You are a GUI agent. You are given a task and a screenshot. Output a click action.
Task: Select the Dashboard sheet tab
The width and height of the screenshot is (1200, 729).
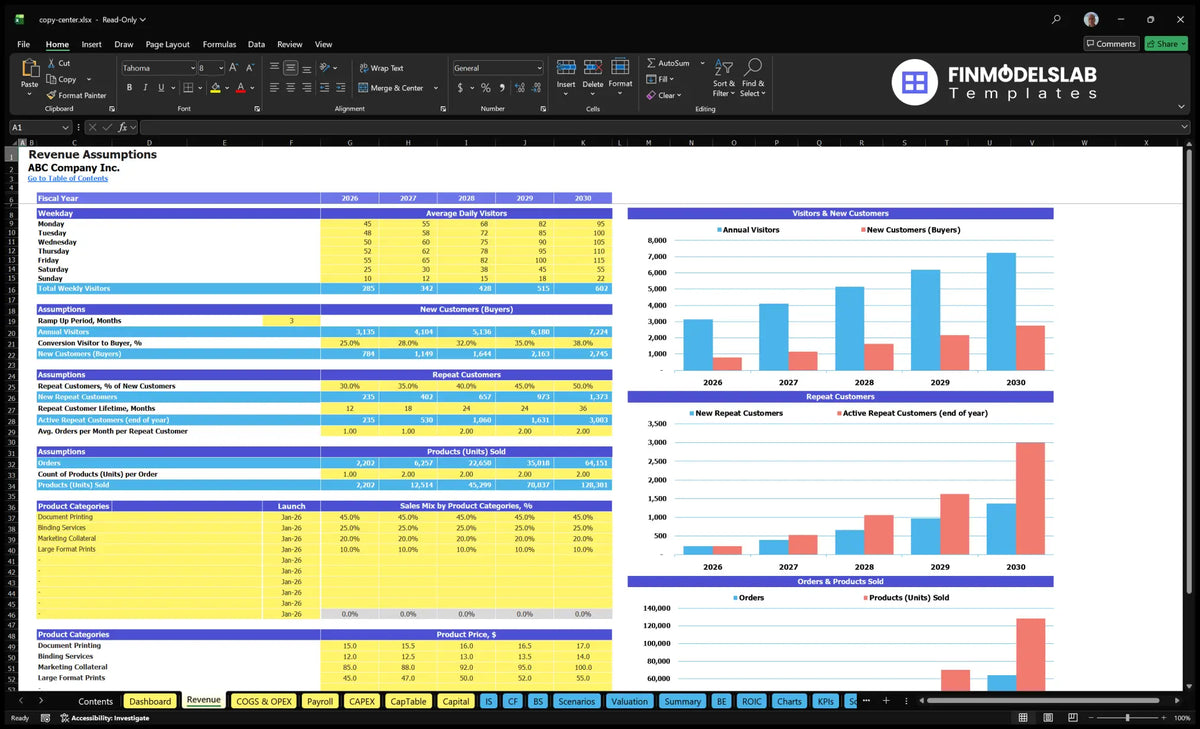150,701
